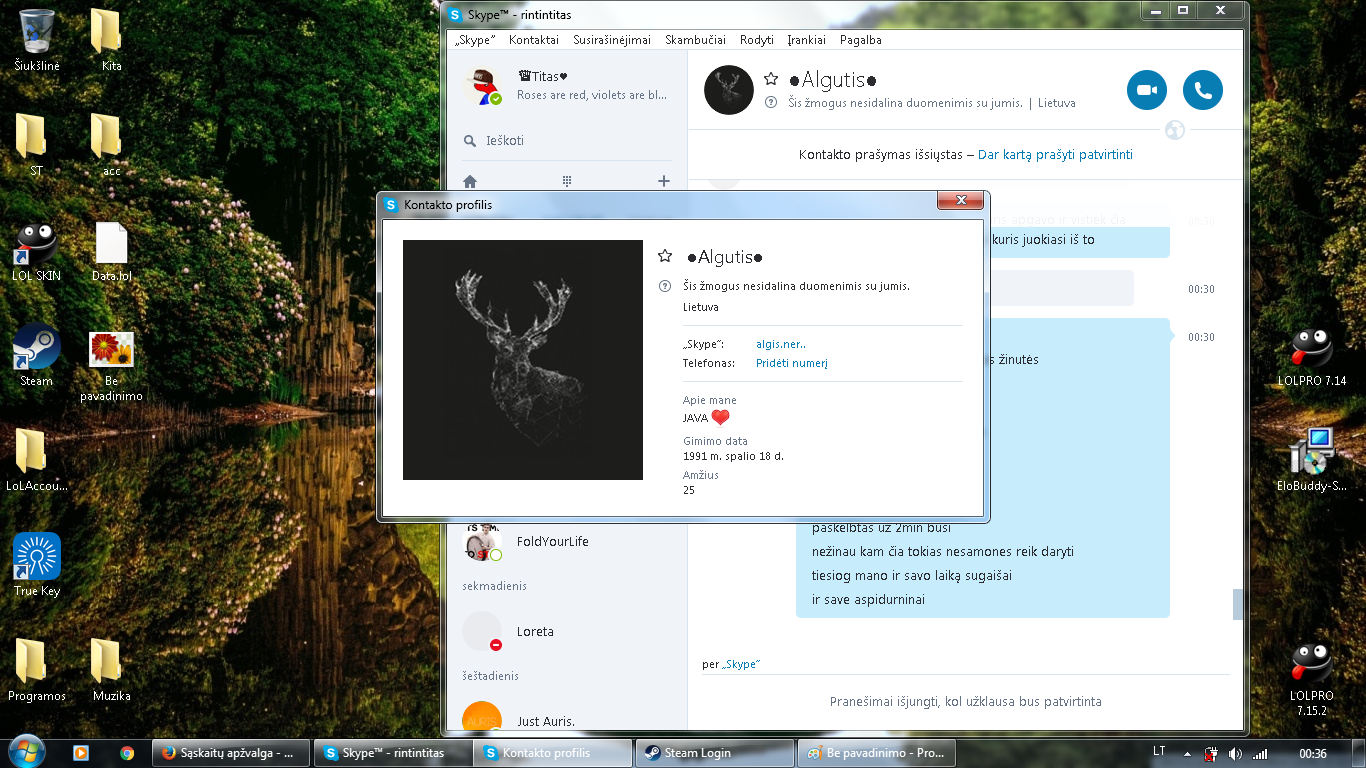Click the plus add contact icon
The width and height of the screenshot is (1366, 768).
(663, 181)
